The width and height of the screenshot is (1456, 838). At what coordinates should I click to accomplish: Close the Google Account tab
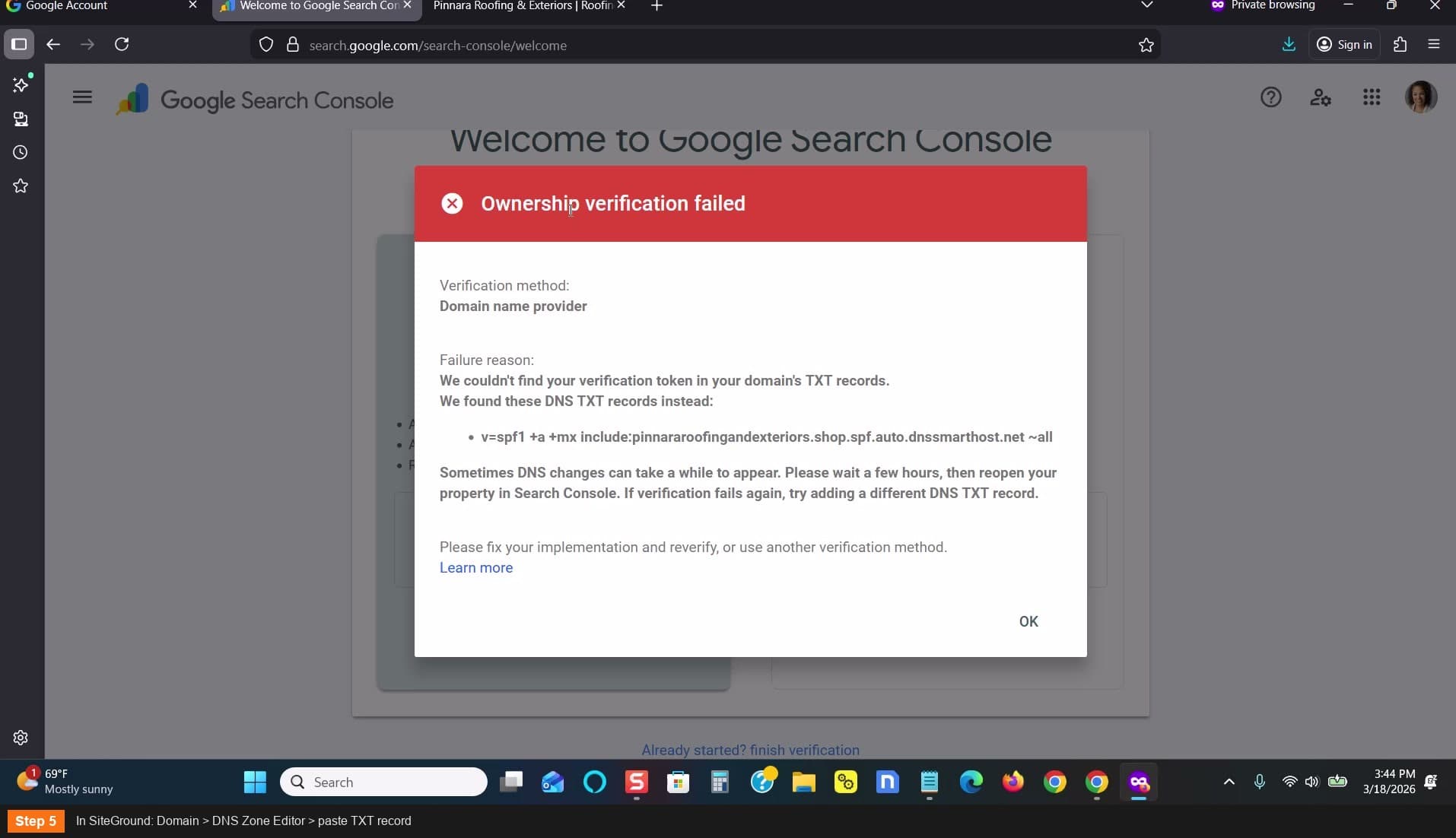192,5
